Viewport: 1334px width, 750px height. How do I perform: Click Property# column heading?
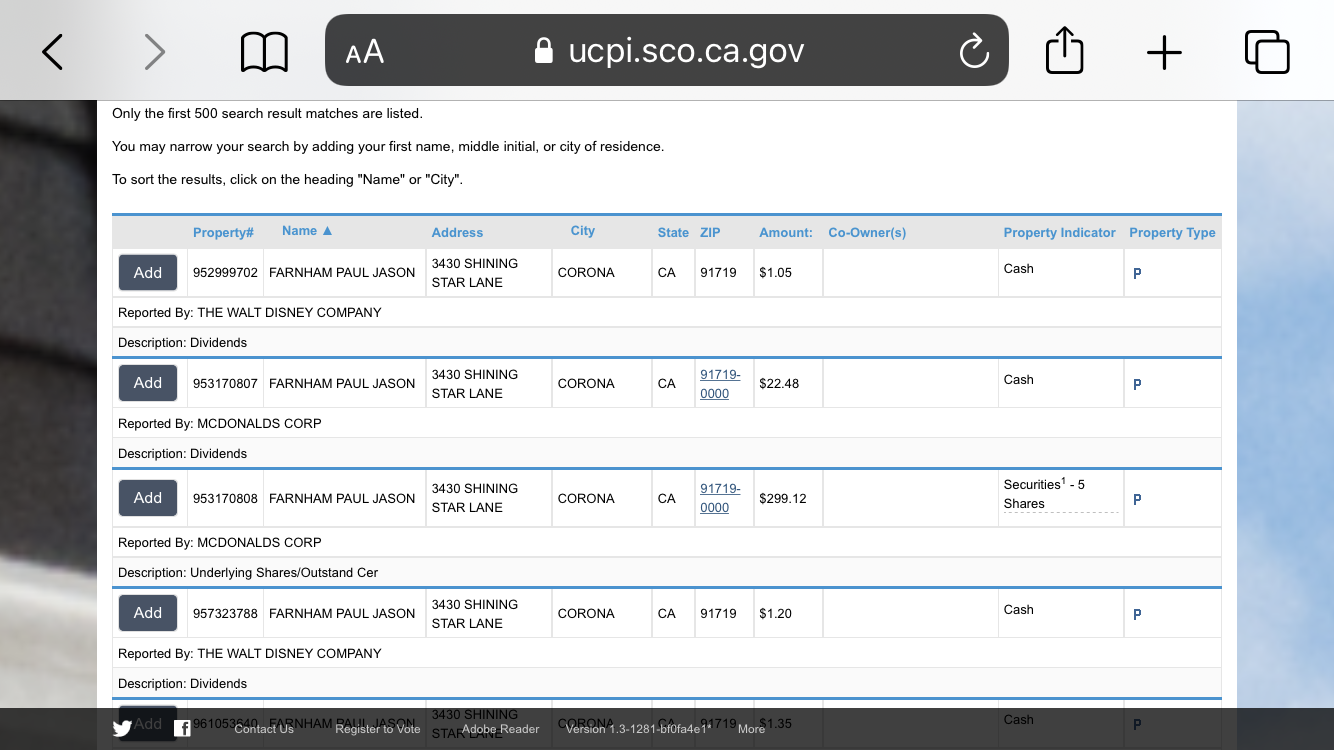[x=223, y=232]
